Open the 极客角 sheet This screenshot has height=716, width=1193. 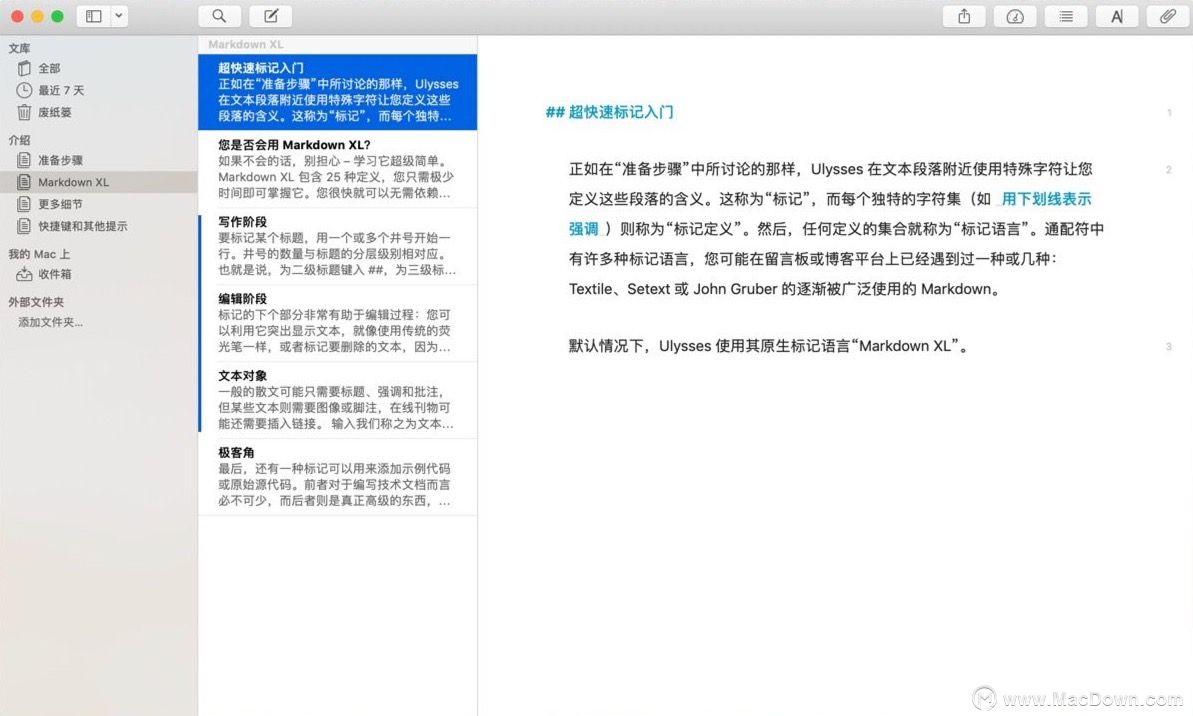click(x=338, y=476)
